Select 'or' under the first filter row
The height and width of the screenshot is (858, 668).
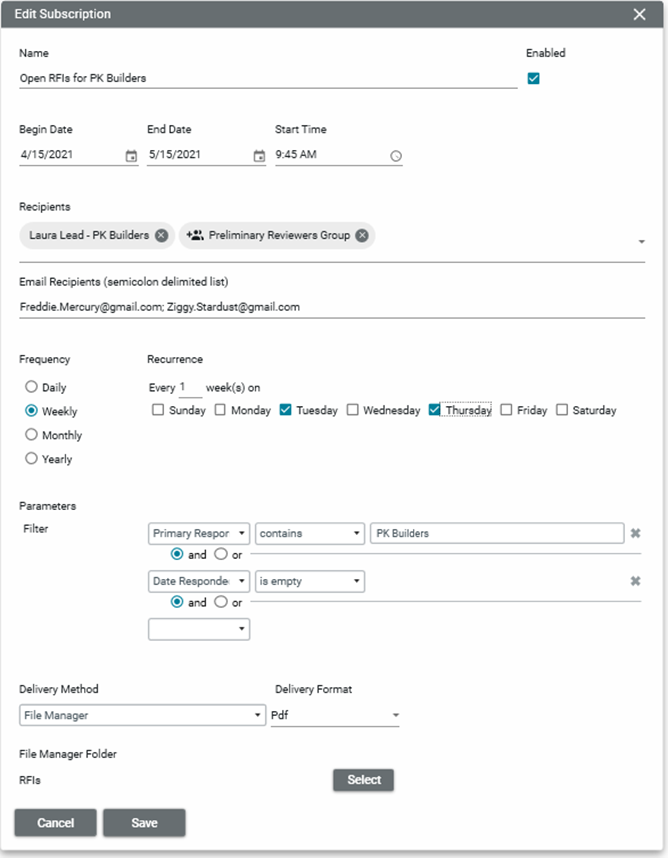coord(221,554)
